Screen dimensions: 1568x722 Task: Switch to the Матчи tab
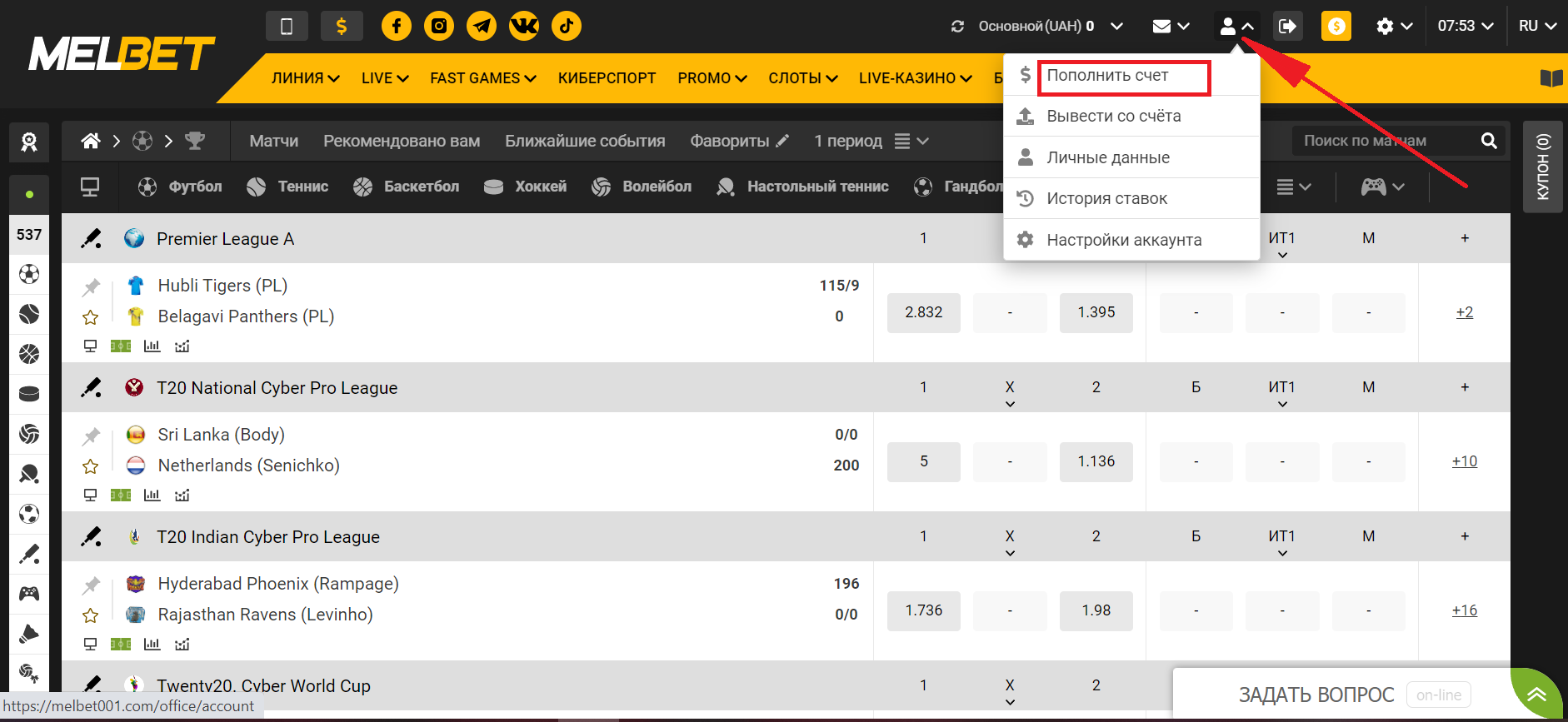(x=274, y=141)
